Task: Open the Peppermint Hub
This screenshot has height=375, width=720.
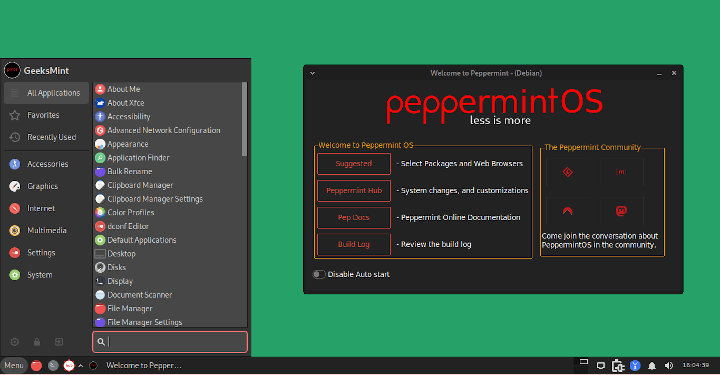Action: pyautogui.click(x=354, y=190)
